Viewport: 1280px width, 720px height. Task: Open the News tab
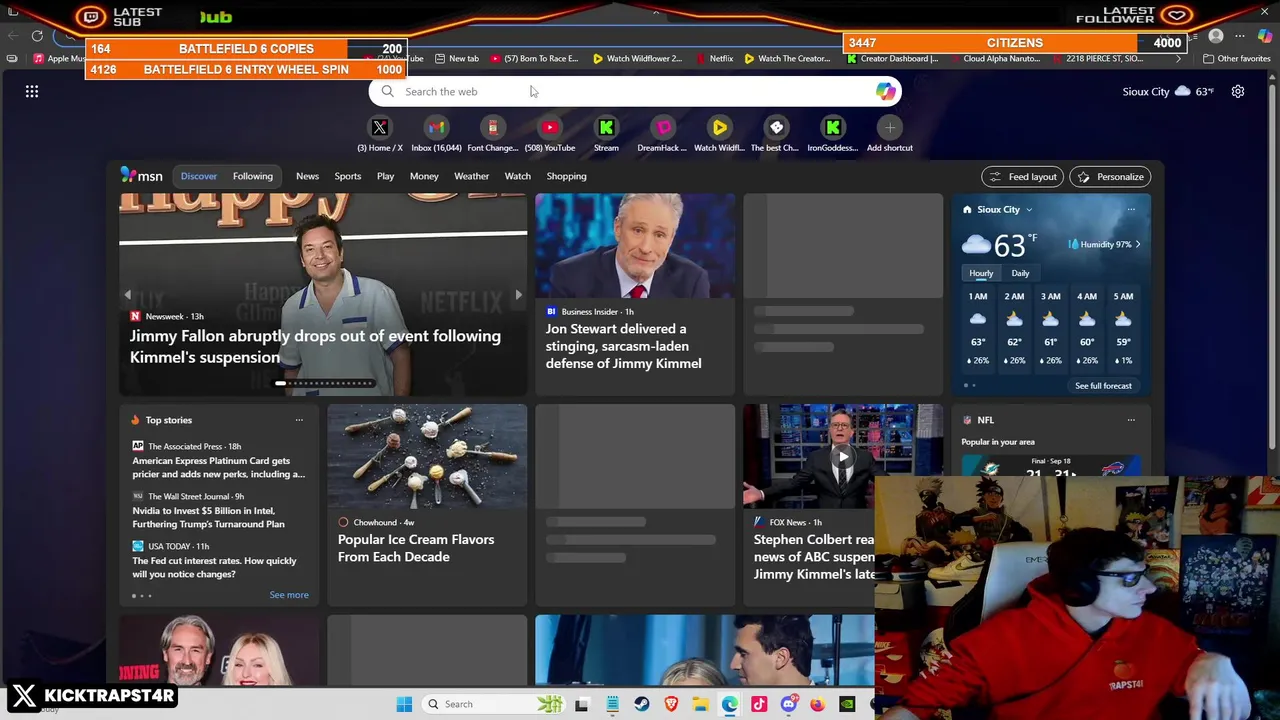click(307, 176)
